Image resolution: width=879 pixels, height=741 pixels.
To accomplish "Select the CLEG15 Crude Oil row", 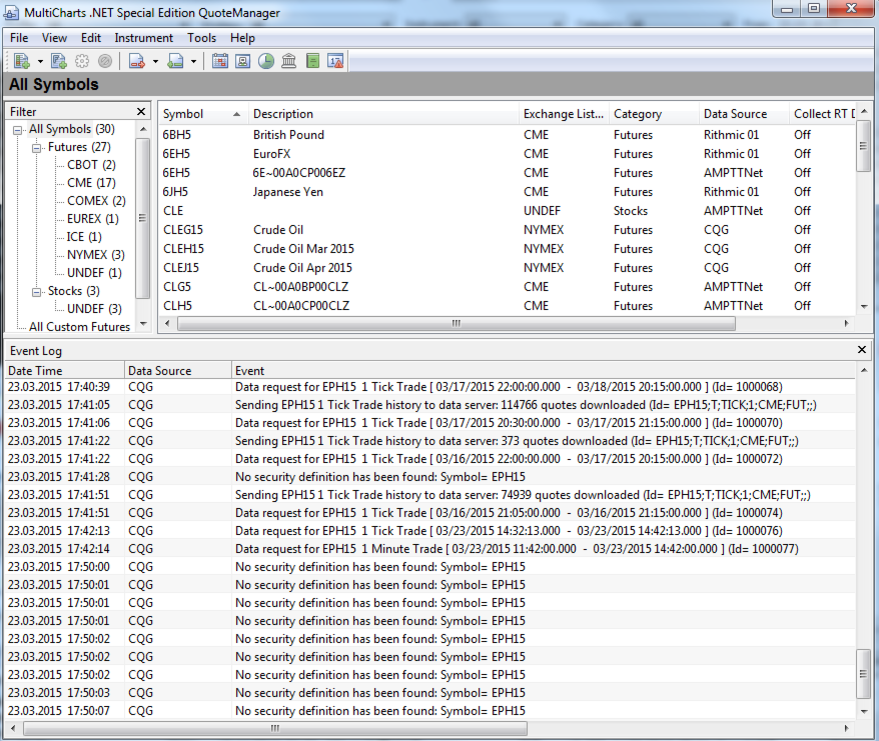I will tap(507, 230).
